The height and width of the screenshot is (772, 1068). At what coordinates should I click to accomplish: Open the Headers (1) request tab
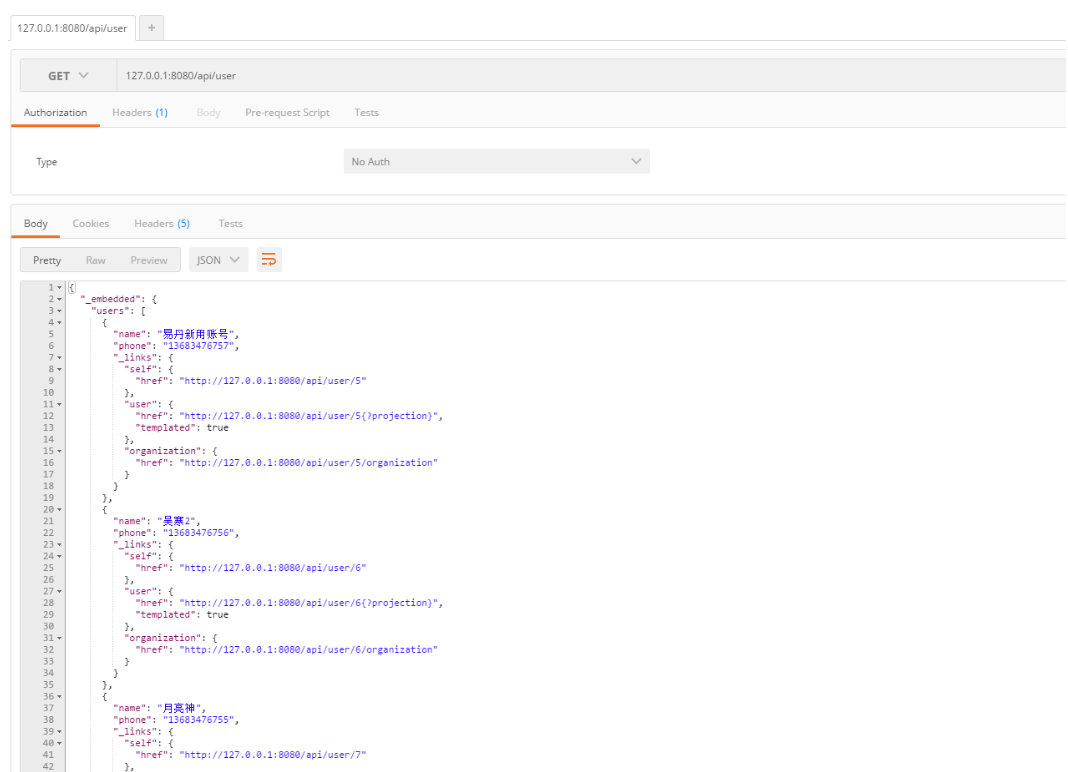(139, 112)
